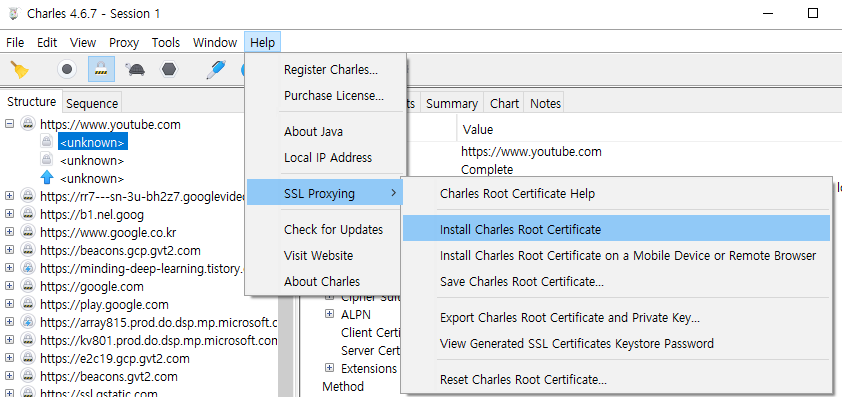Viewport: 842px width, 397px height.
Task: Toggle the hexagon Breakpoints icon
Action: (x=169, y=69)
